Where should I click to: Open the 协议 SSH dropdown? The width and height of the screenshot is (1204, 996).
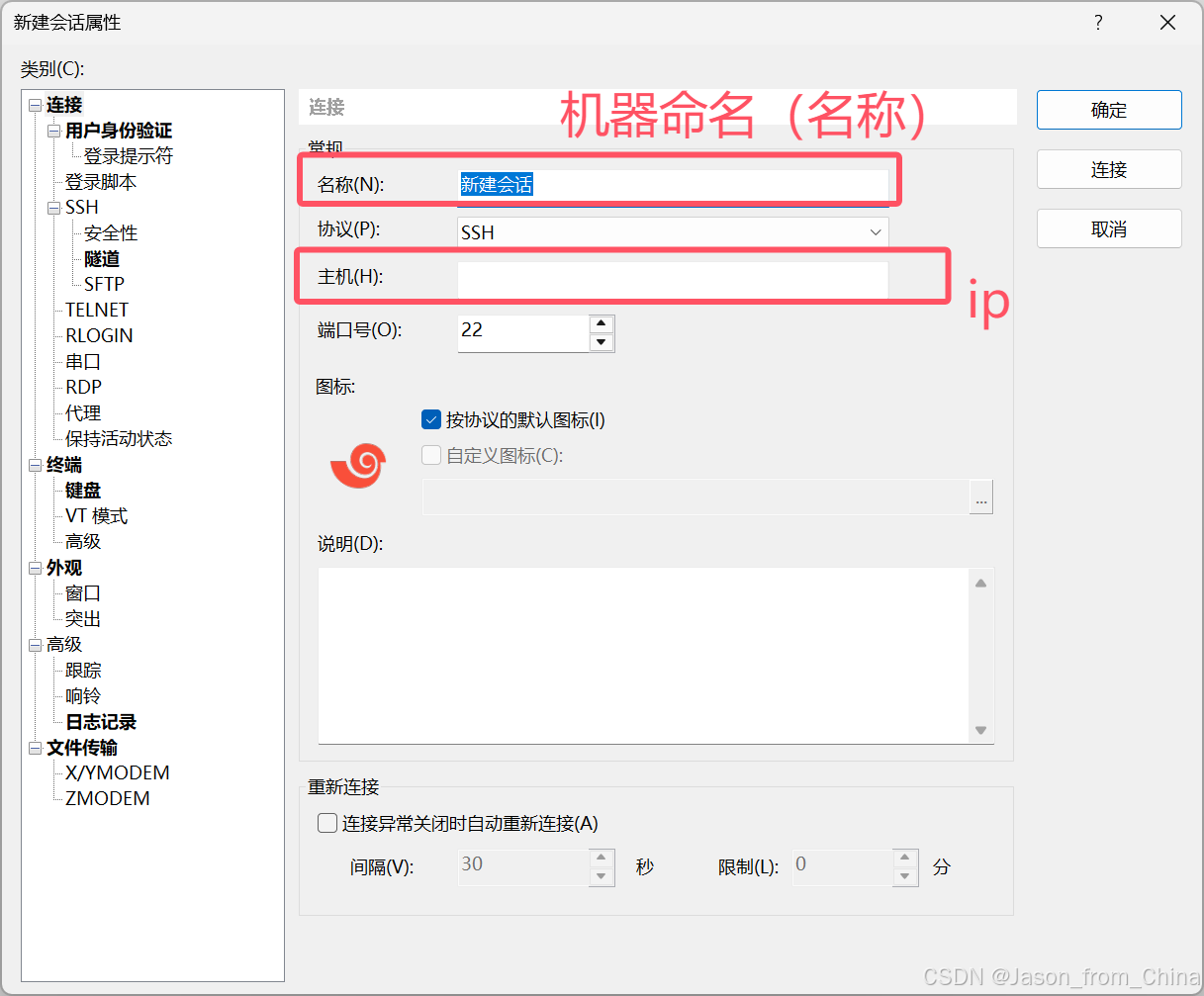[673, 232]
